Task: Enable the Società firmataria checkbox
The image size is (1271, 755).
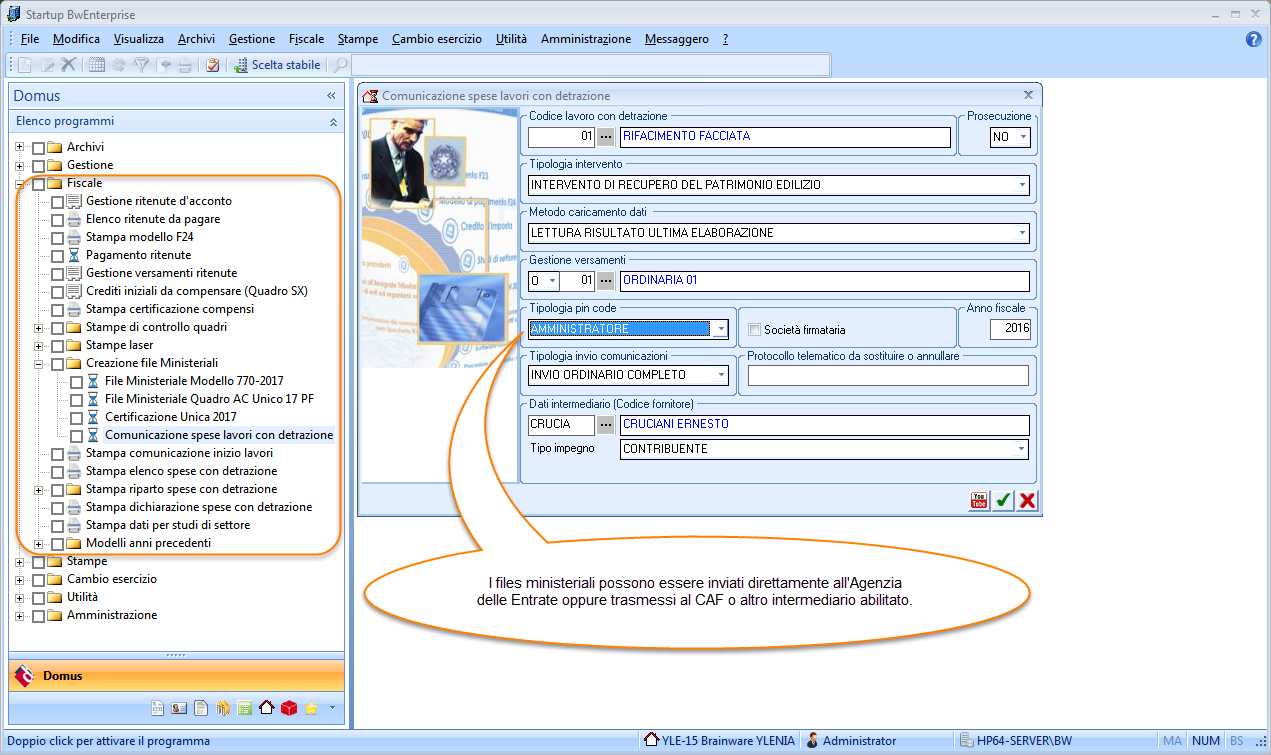Action: (x=756, y=329)
